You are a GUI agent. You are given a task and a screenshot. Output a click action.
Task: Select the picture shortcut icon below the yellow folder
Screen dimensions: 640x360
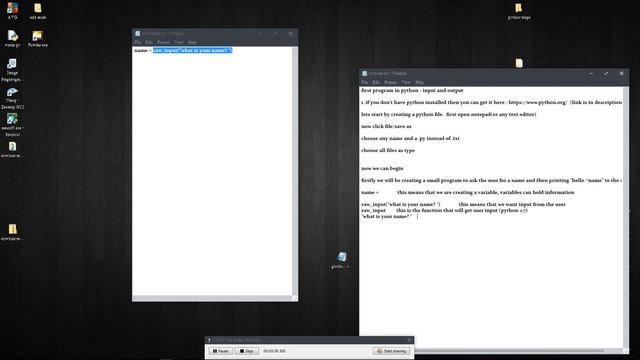pos(38,36)
